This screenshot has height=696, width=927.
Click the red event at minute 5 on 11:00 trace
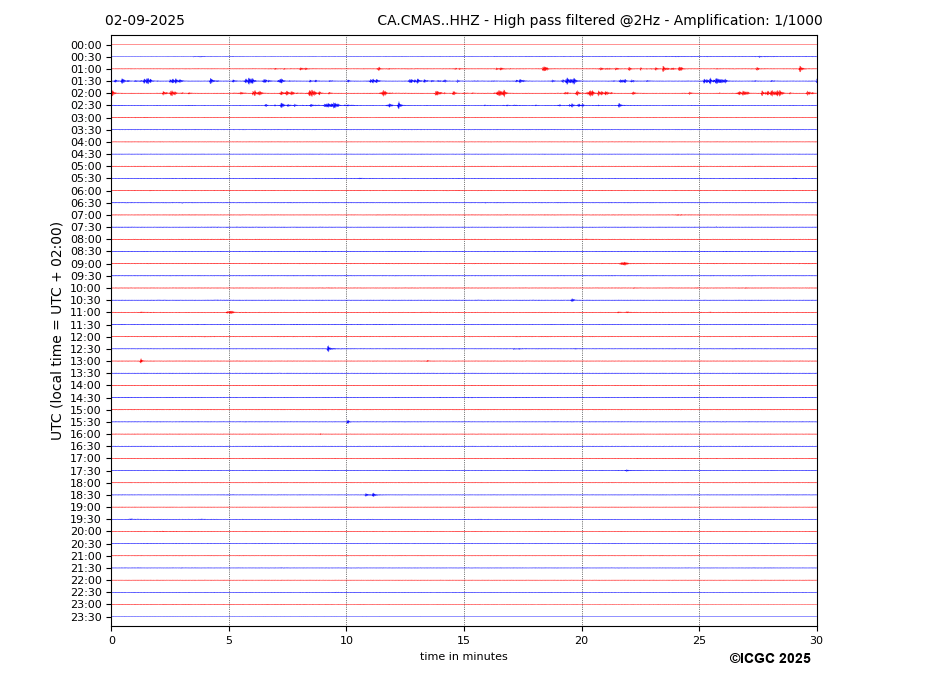[x=230, y=312]
